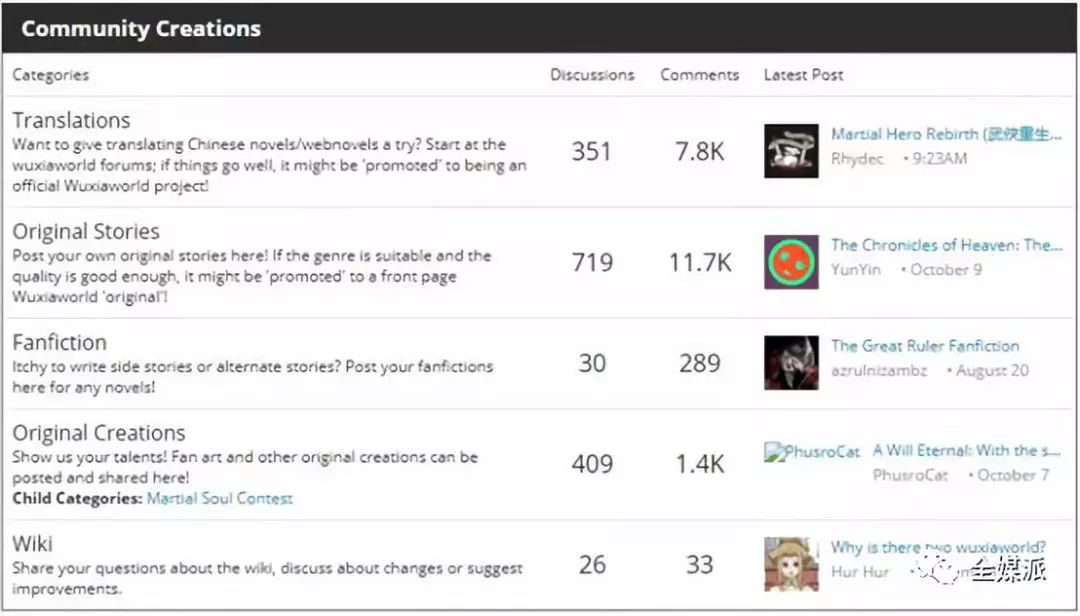
Task: Open the Martial Soul Contest child category
Action: tap(219, 498)
